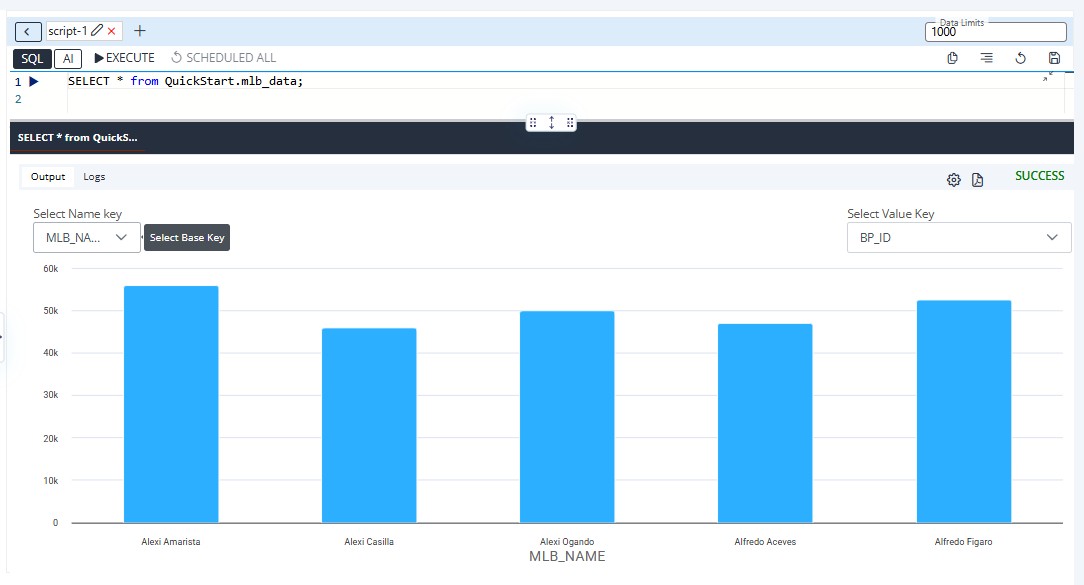Rename script-1 with the pencil icon
The height and width of the screenshot is (585, 1084).
(x=97, y=32)
